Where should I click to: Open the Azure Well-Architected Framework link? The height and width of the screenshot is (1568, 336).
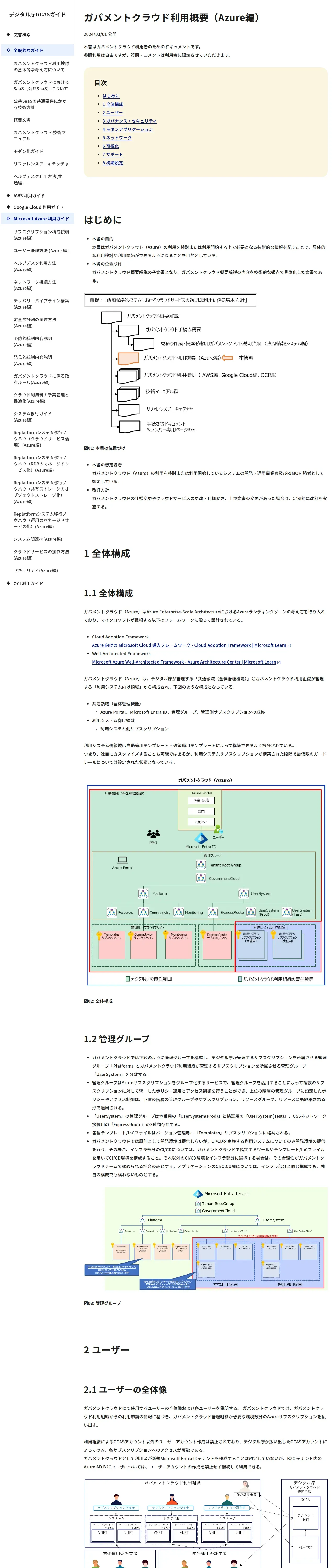[x=184, y=662]
